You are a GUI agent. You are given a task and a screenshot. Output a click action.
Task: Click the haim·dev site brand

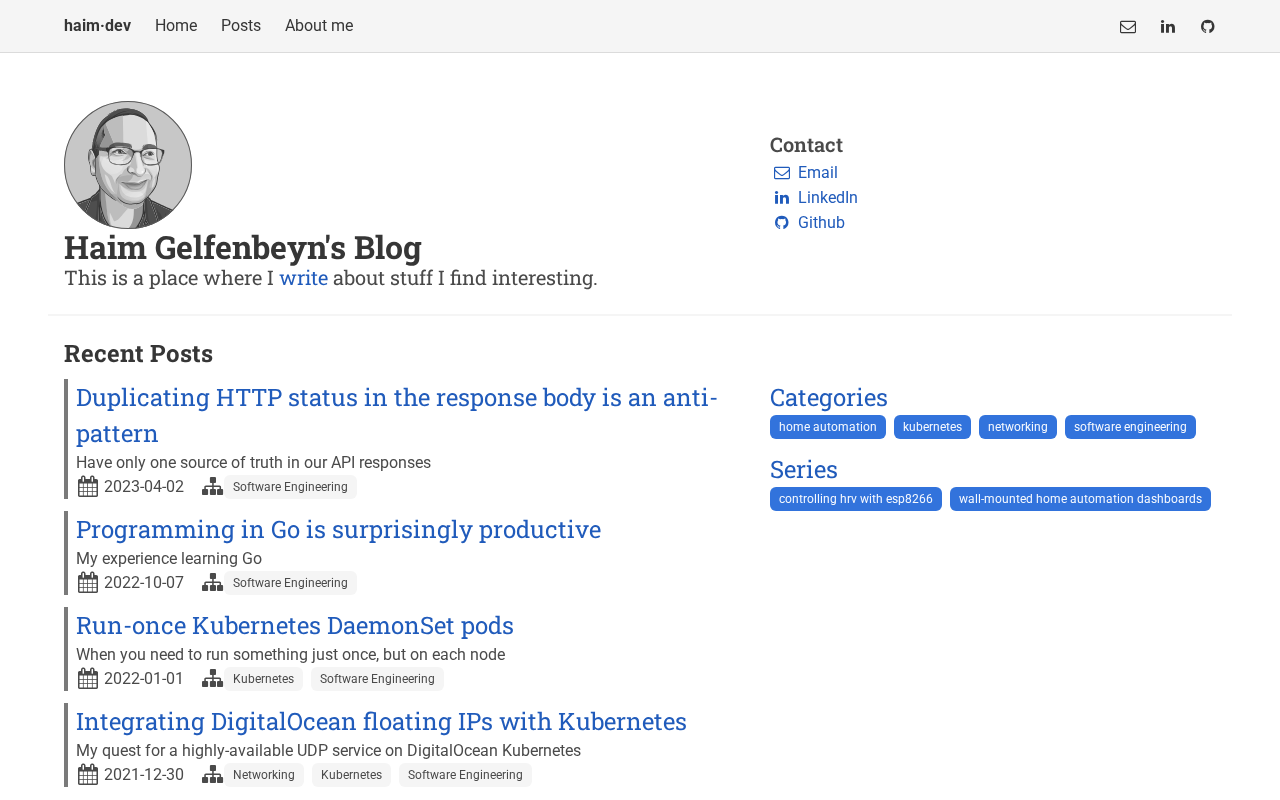click(x=97, y=26)
